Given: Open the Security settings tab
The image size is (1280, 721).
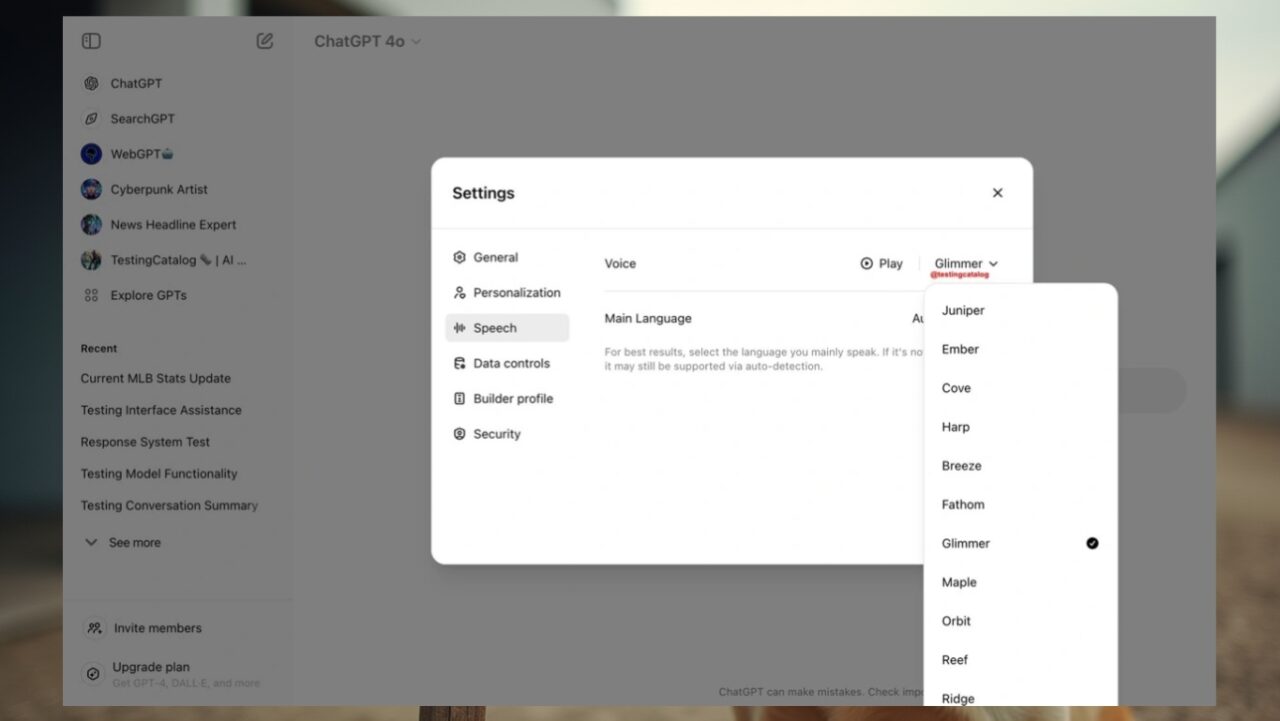Looking at the screenshot, I should (507, 434).
